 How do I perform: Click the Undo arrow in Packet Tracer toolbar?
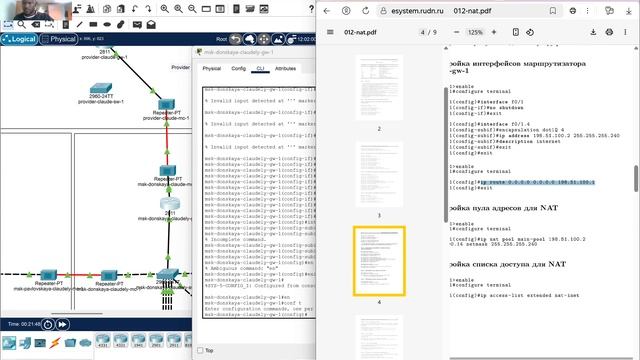[134, 9]
